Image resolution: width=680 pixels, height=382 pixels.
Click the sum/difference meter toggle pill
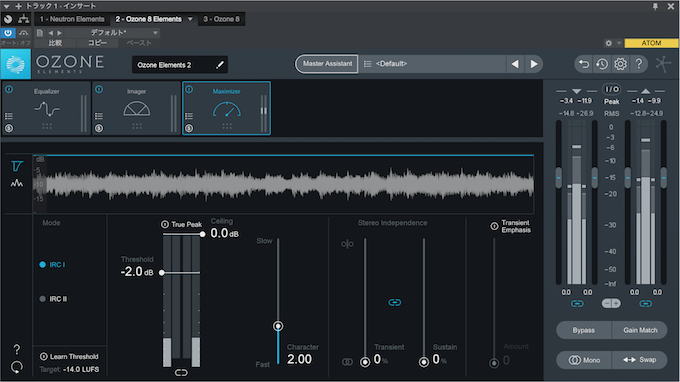[x=611, y=304]
